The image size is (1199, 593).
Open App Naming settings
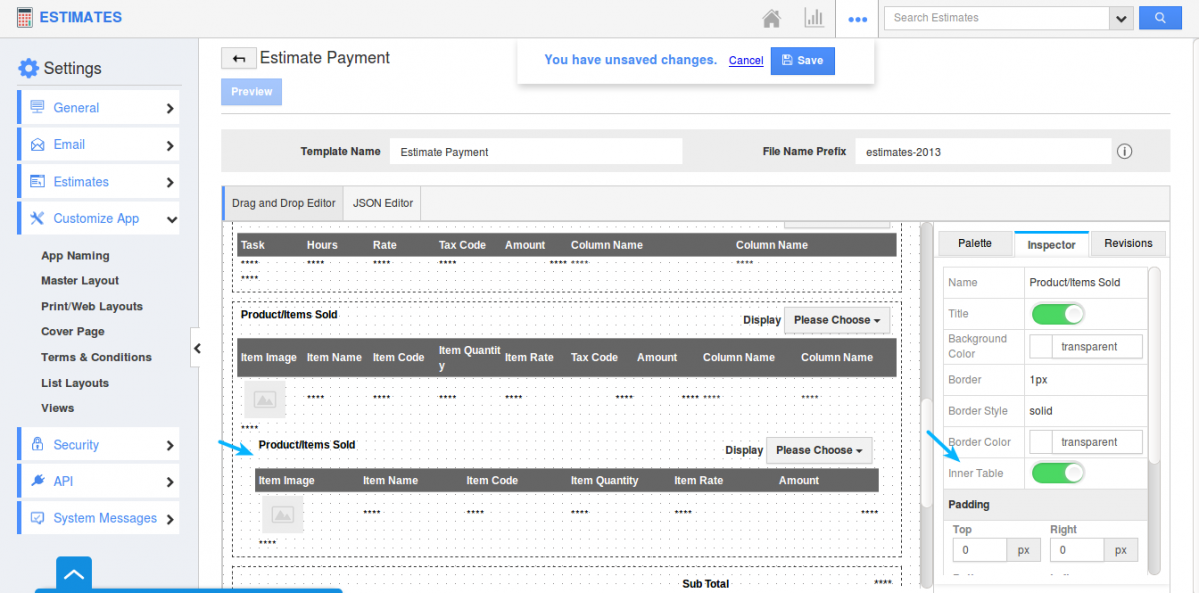[x=75, y=256]
